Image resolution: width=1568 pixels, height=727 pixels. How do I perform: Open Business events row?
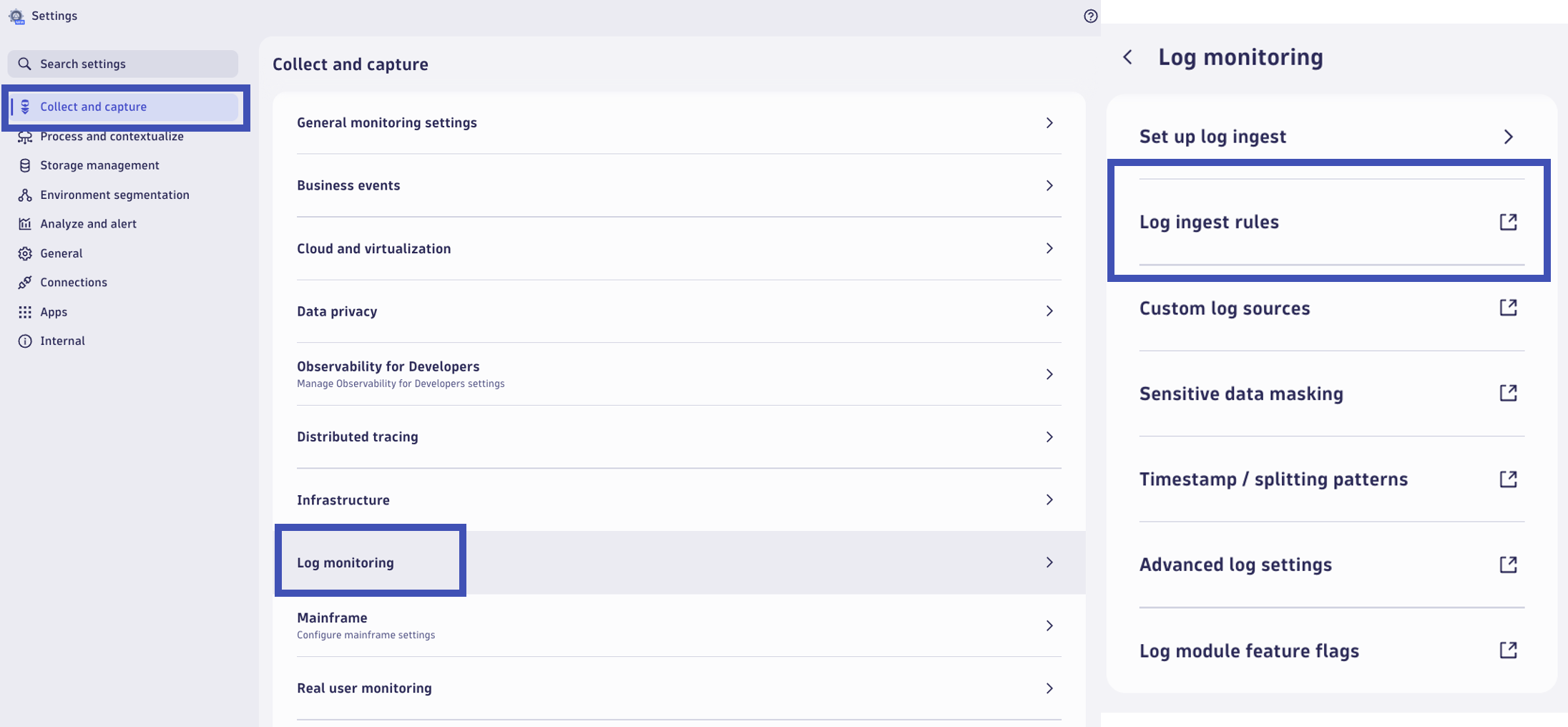click(x=679, y=185)
